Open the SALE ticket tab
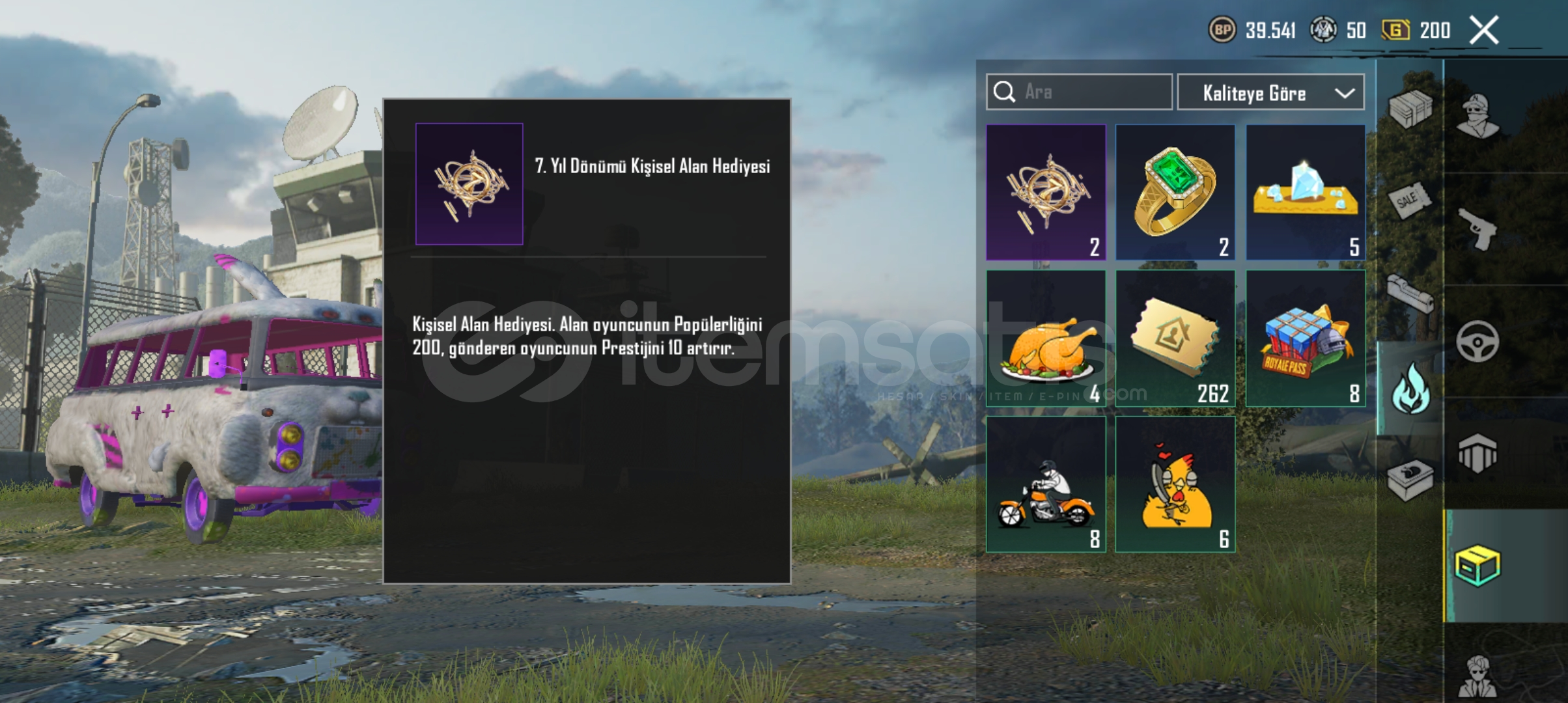The height and width of the screenshot is (703, 1568). (1410, 201)
